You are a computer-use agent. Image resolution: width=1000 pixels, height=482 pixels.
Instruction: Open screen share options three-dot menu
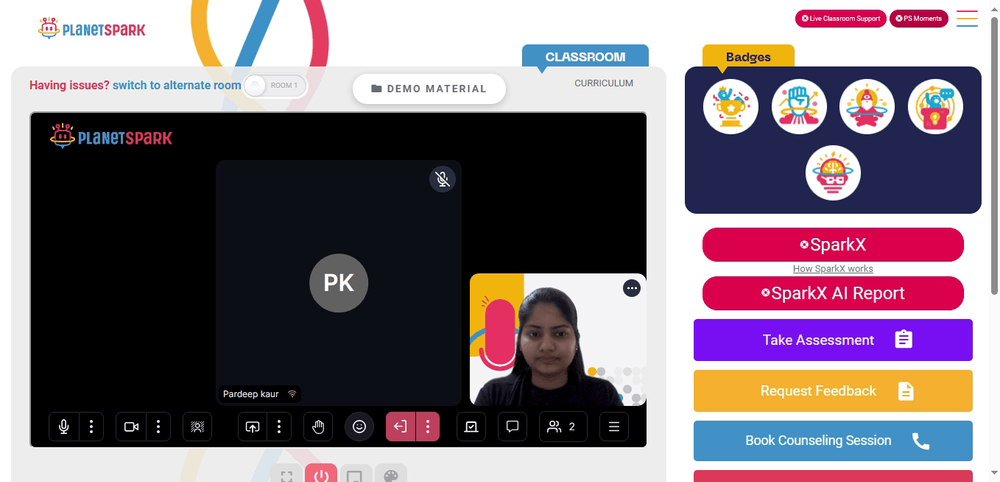279,427
